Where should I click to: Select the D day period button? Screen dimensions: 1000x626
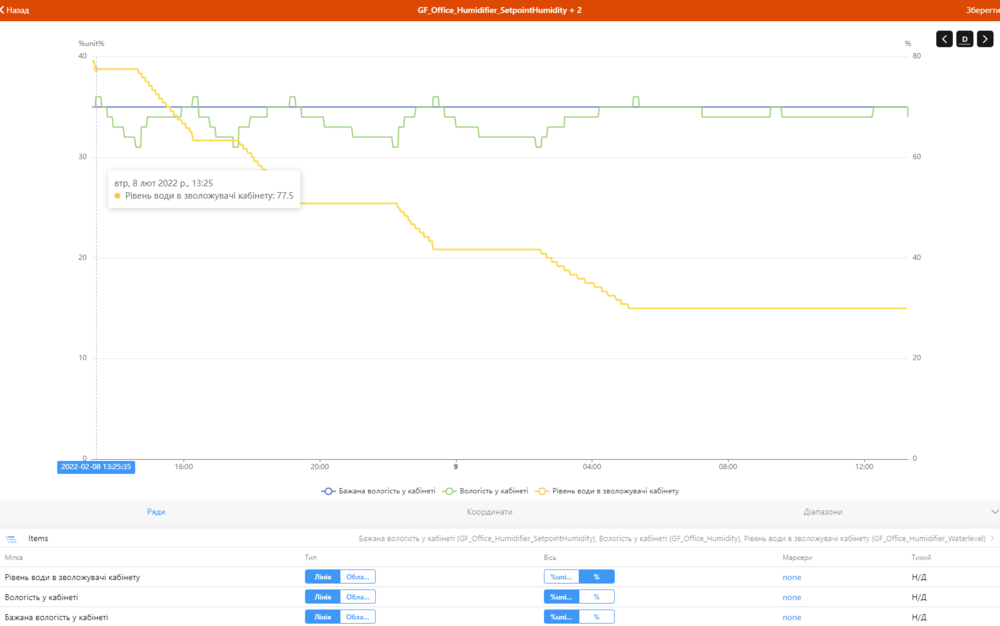coord(964,39)
